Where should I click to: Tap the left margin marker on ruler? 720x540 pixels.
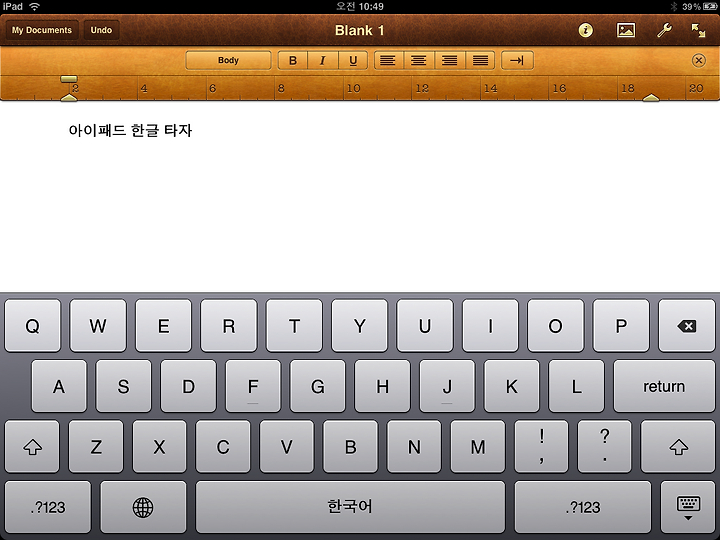(69, 97)
